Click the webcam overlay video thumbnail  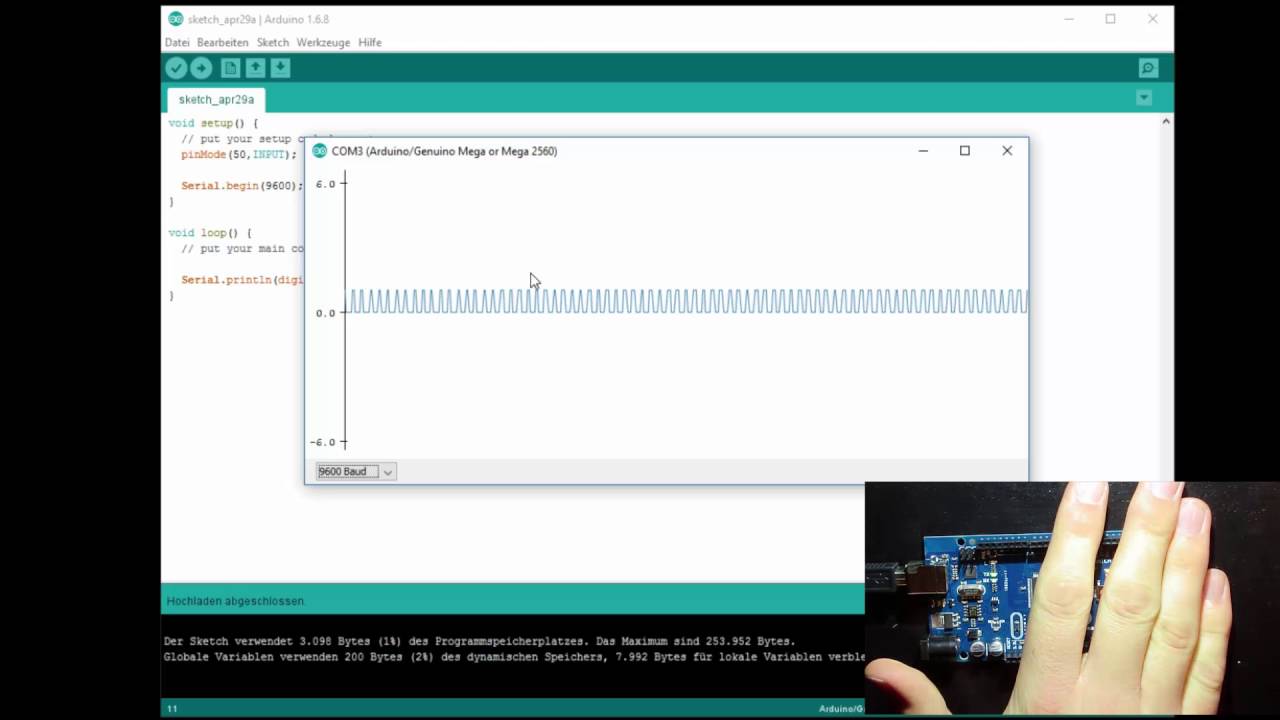1072,600
